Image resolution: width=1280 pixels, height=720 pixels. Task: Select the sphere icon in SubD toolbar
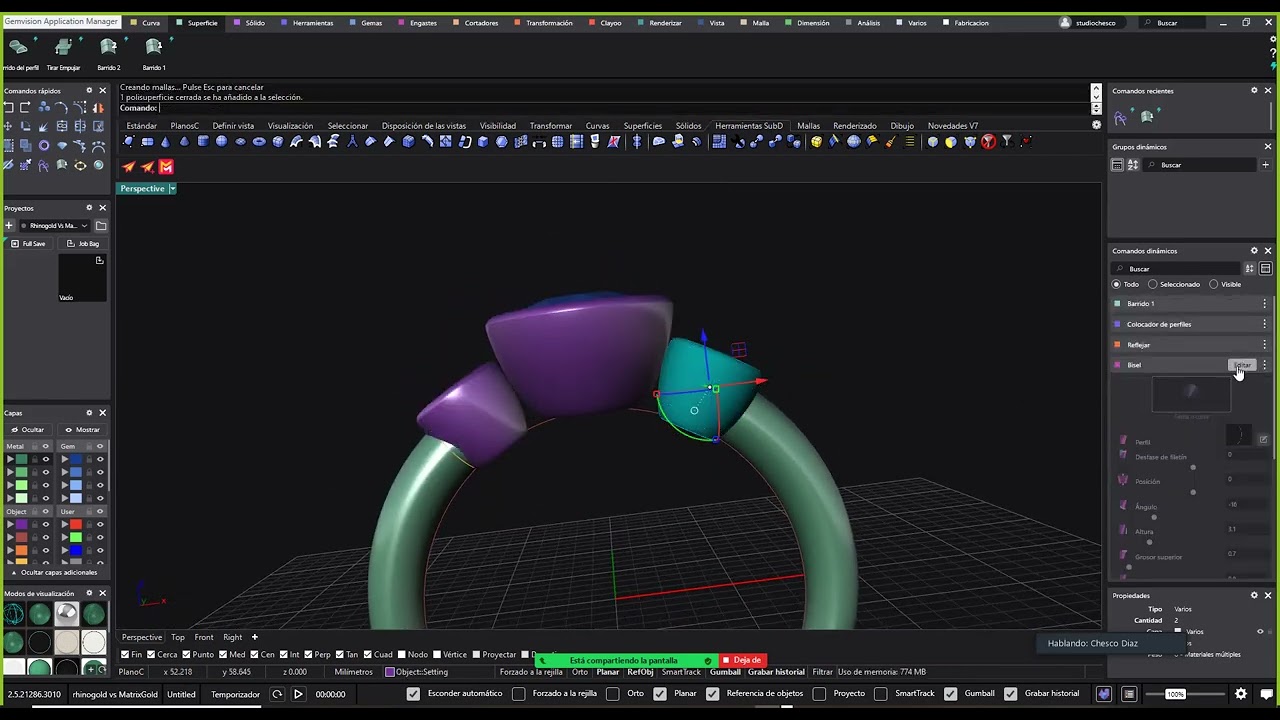[x=221, y=142]
